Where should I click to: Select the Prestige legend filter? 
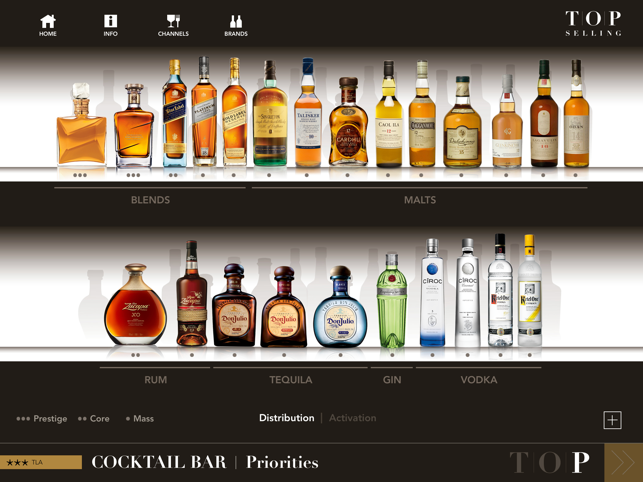pyautogui.click(x=41, y=418)
